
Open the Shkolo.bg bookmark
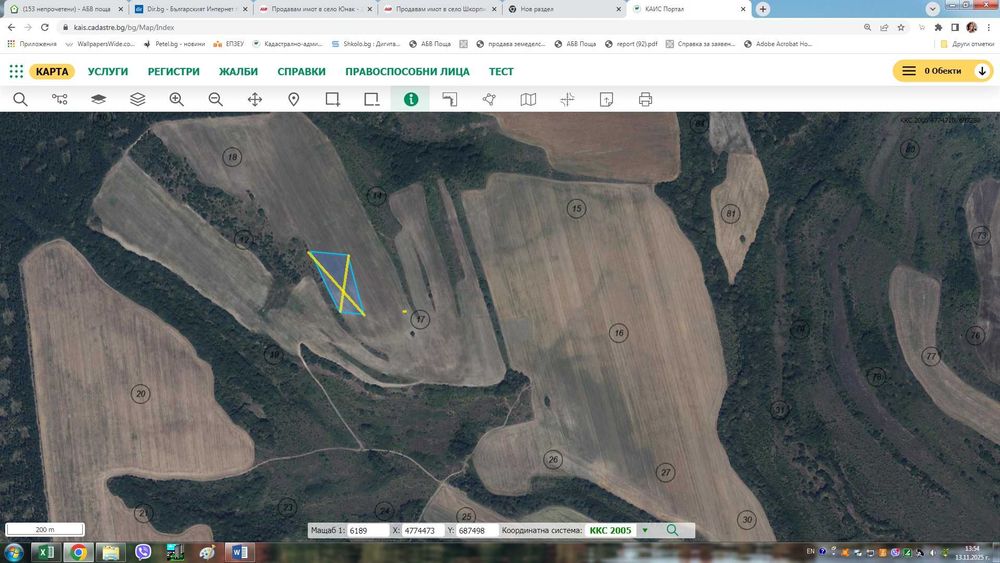365,44
